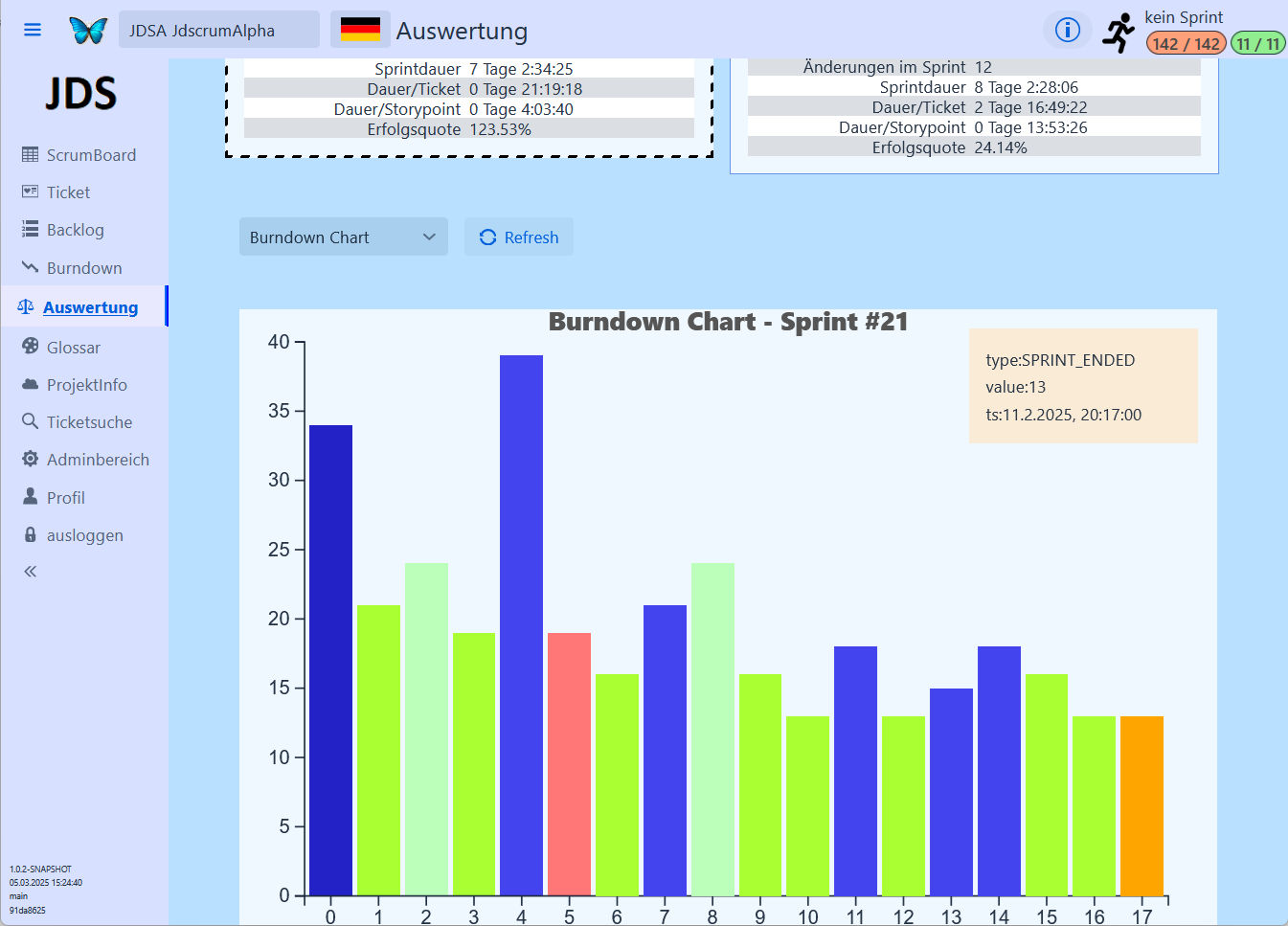Click the Erfolgsquote 24.14% row

point(974,147)
